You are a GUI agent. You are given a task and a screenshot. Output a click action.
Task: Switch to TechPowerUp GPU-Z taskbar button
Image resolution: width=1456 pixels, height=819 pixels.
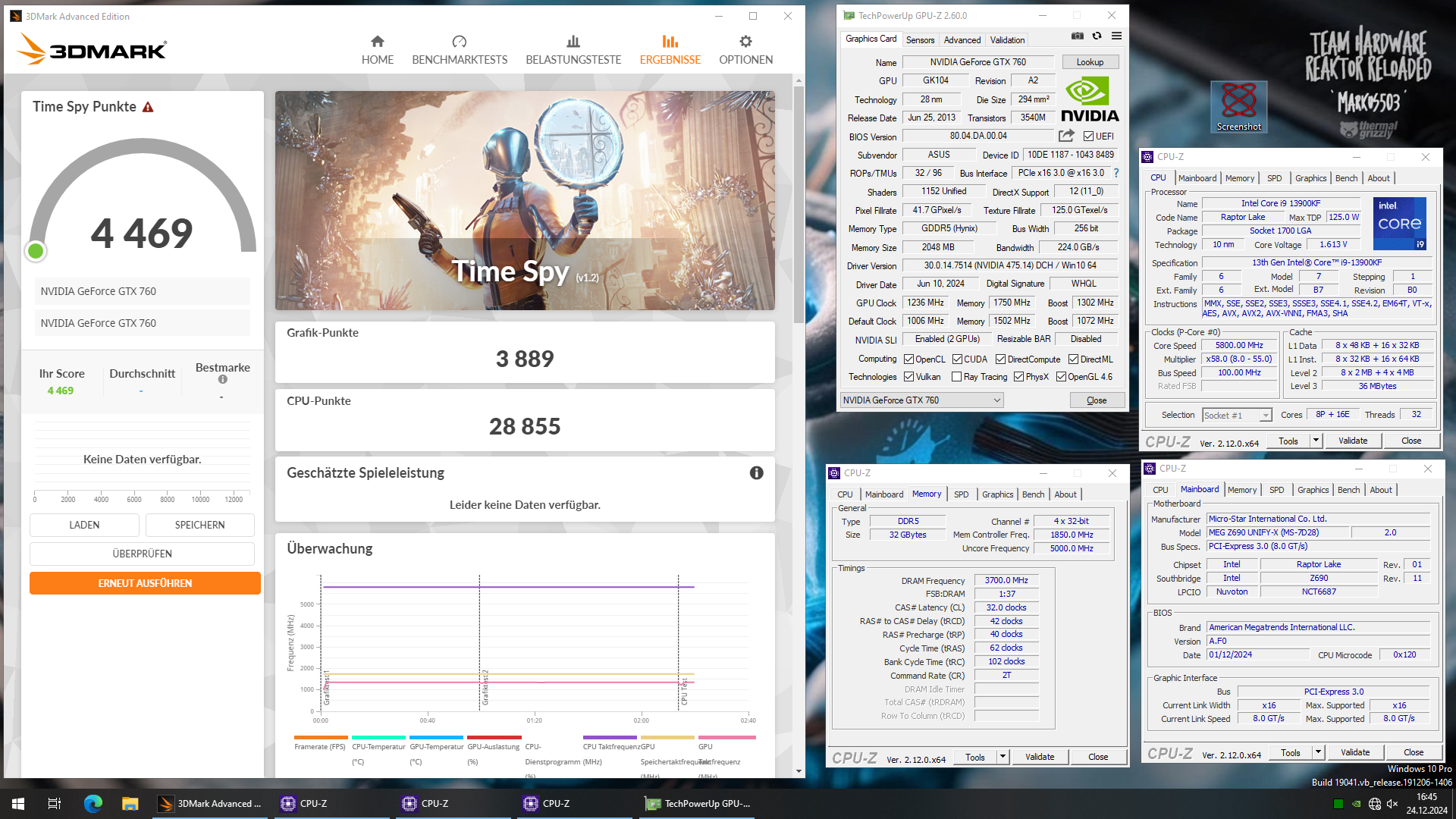pos(698,803)
